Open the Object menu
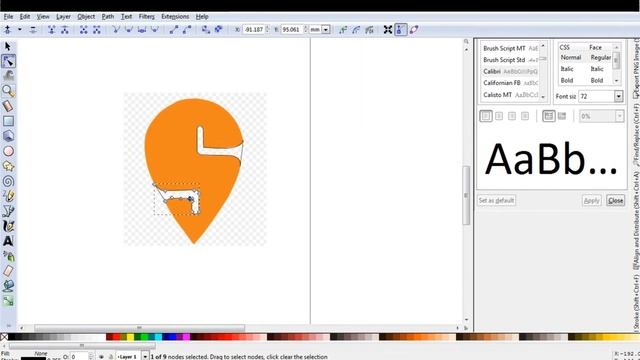Image resolution: width=640 pixels, height=360 pixels. click(x=86, y=17)
